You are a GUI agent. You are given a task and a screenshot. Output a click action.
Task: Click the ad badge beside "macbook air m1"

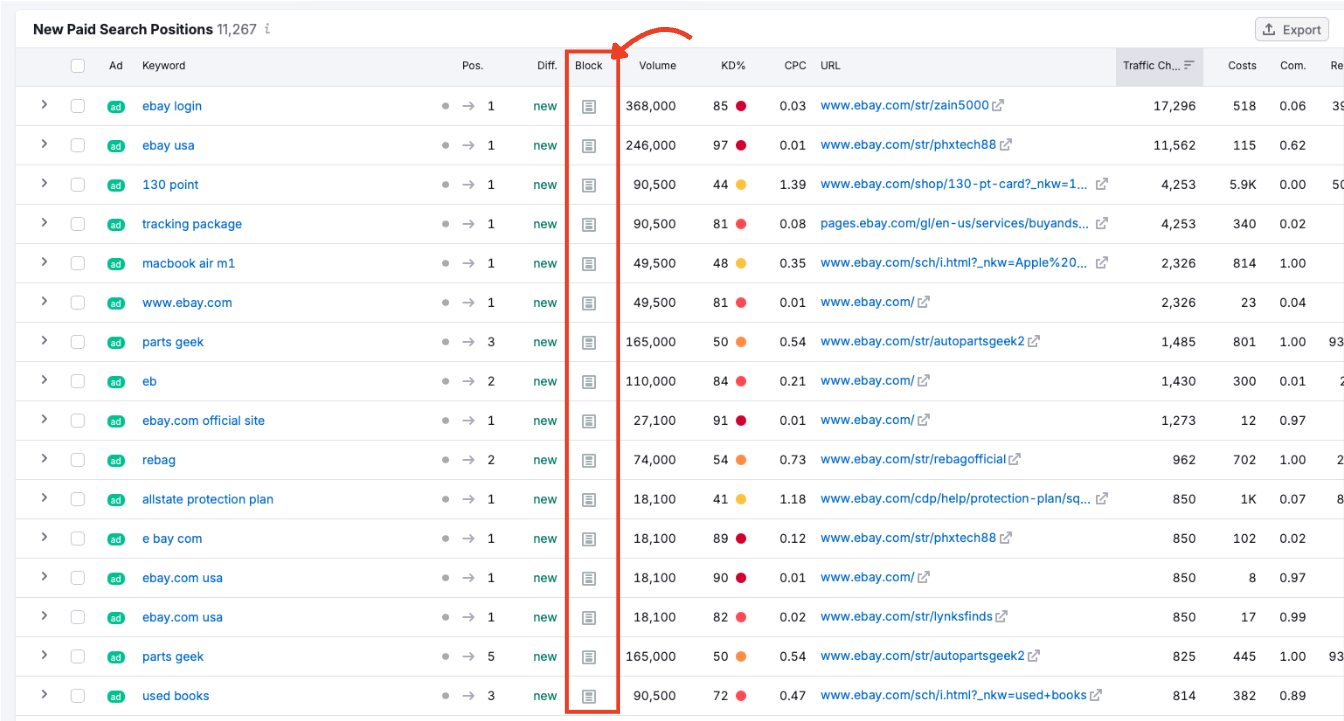pos(116,263)
